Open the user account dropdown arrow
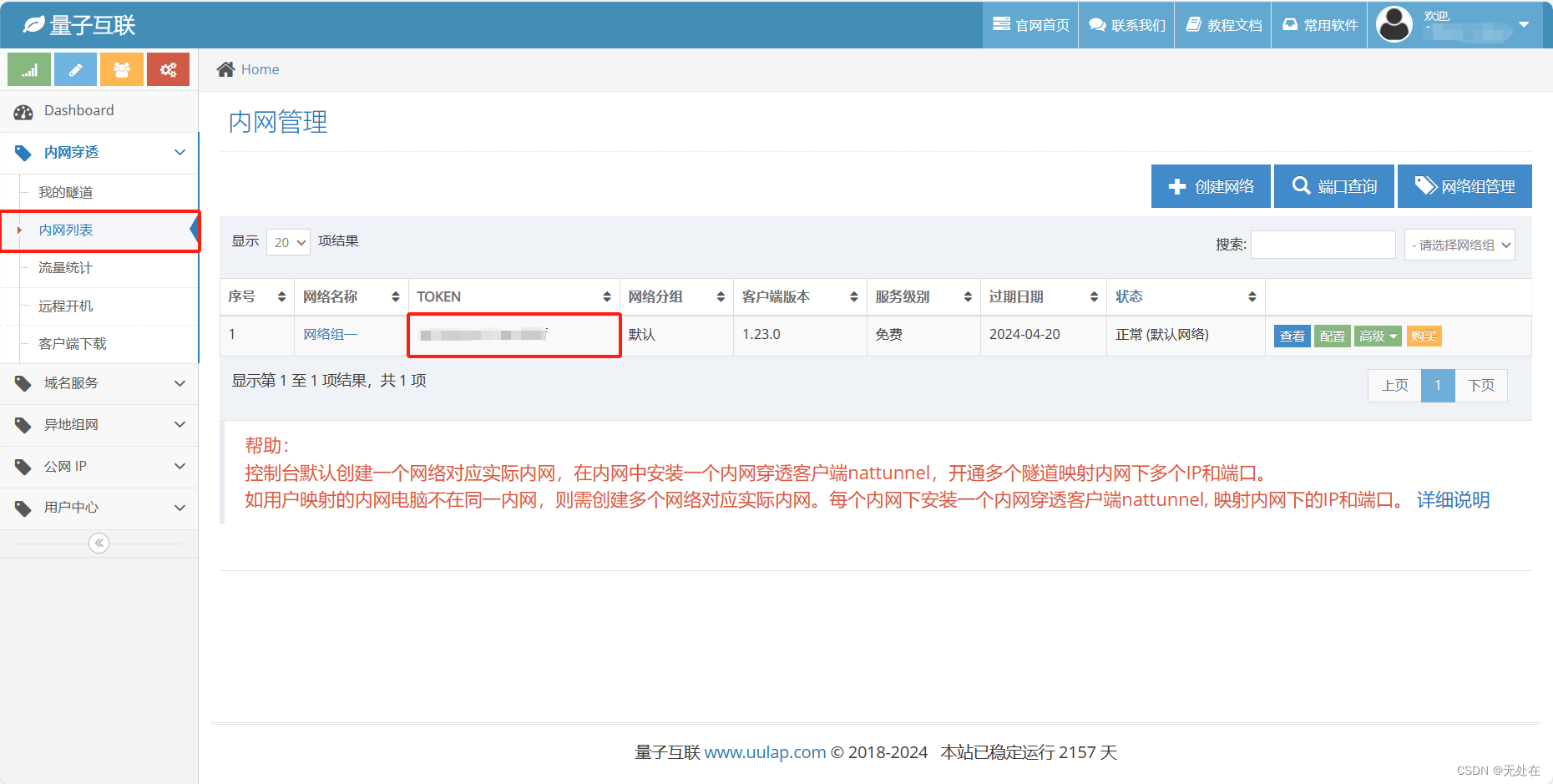Screen dimensions: 1553x784 [1524, 25]
